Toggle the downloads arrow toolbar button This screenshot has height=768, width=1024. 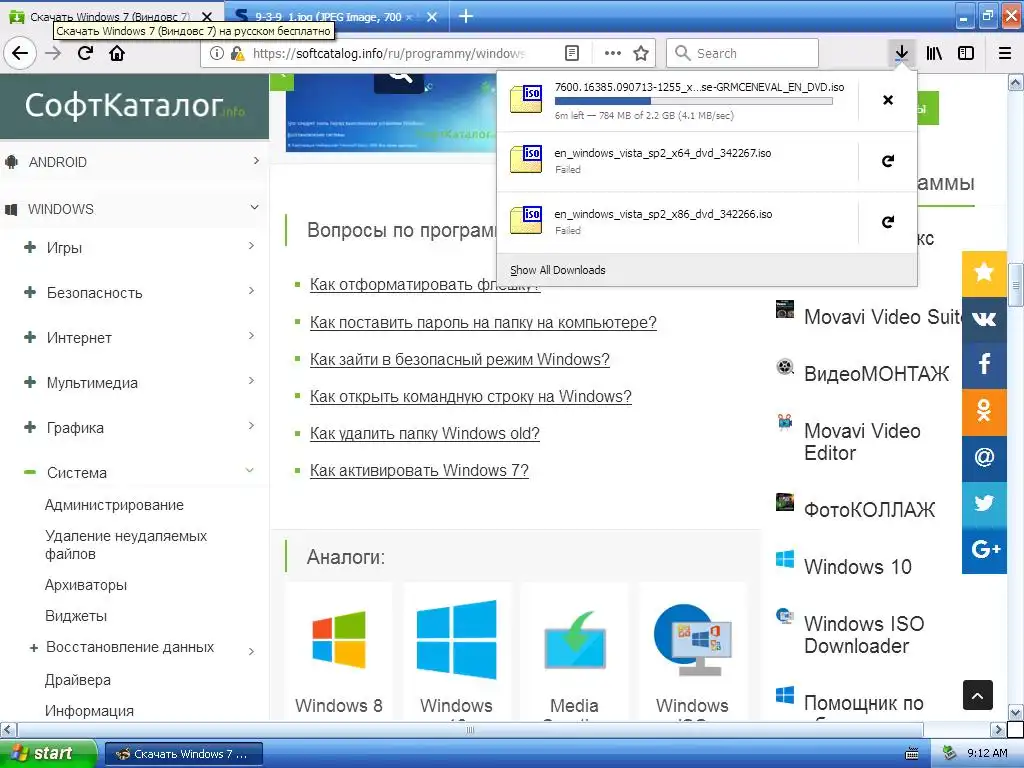[x=901, y=54]
